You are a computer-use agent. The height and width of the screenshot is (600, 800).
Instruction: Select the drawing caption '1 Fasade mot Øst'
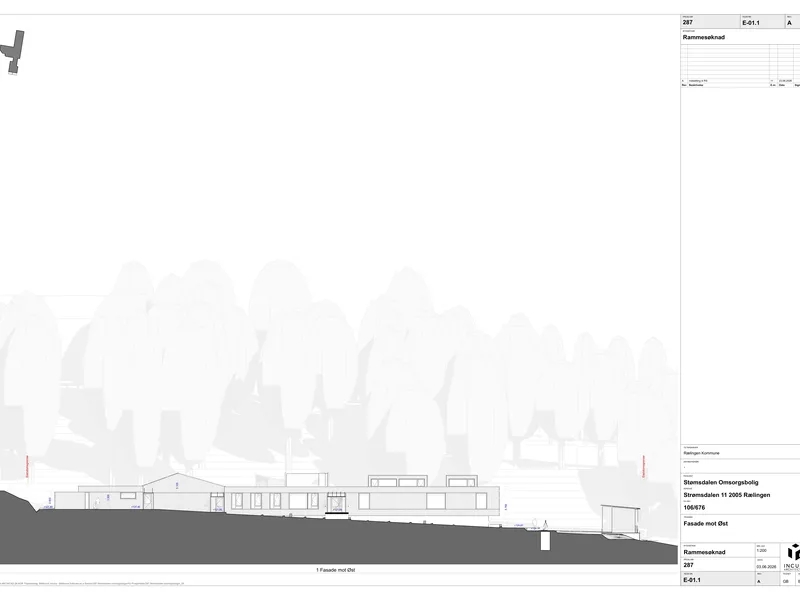click(x=336, y=570)
